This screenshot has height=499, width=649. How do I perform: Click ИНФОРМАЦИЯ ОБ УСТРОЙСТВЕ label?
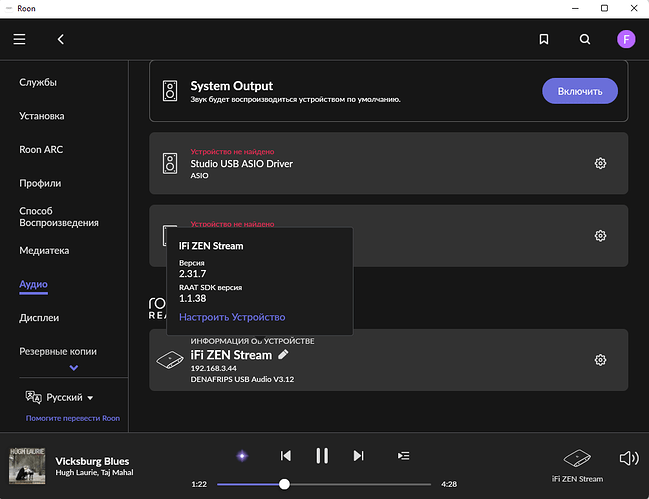coord(252,341)
